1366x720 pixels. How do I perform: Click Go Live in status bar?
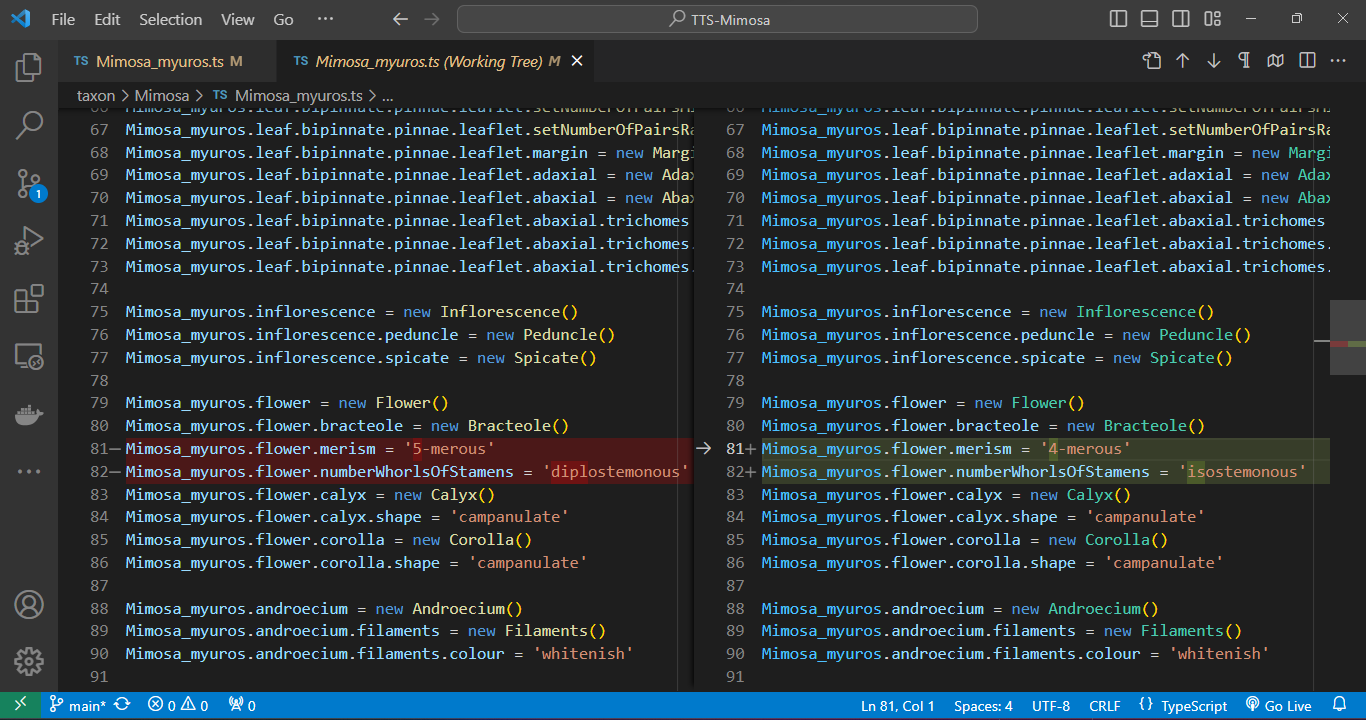(1278, 706)
